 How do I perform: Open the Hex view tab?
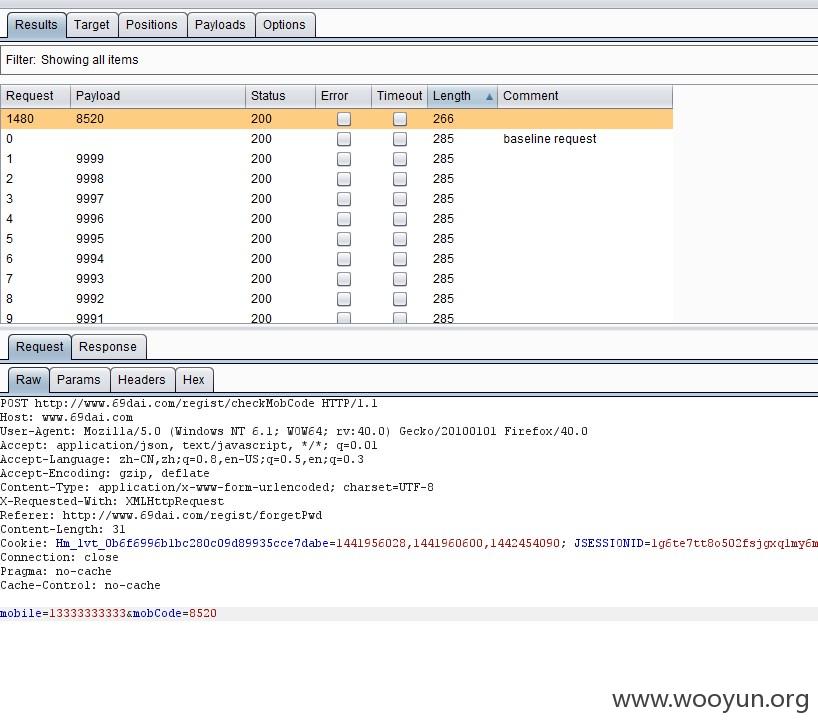click(194, 380)
